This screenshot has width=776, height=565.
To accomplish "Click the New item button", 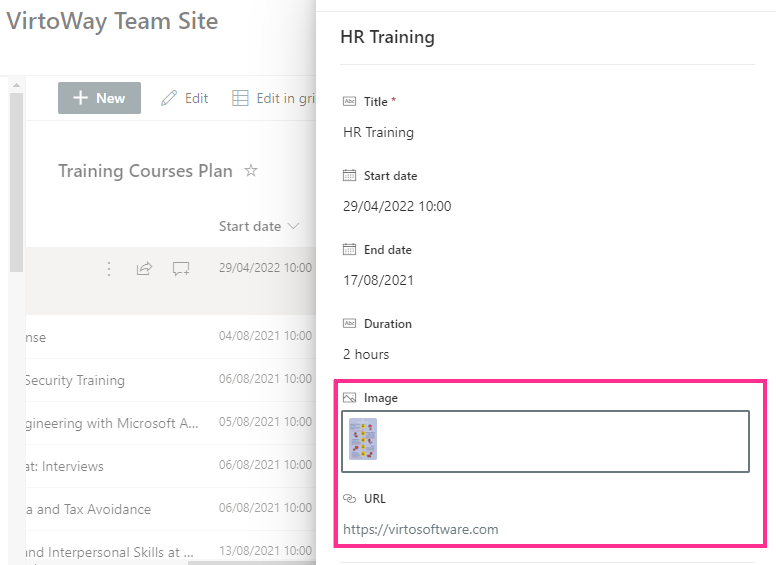I will (x=99, y=98).
